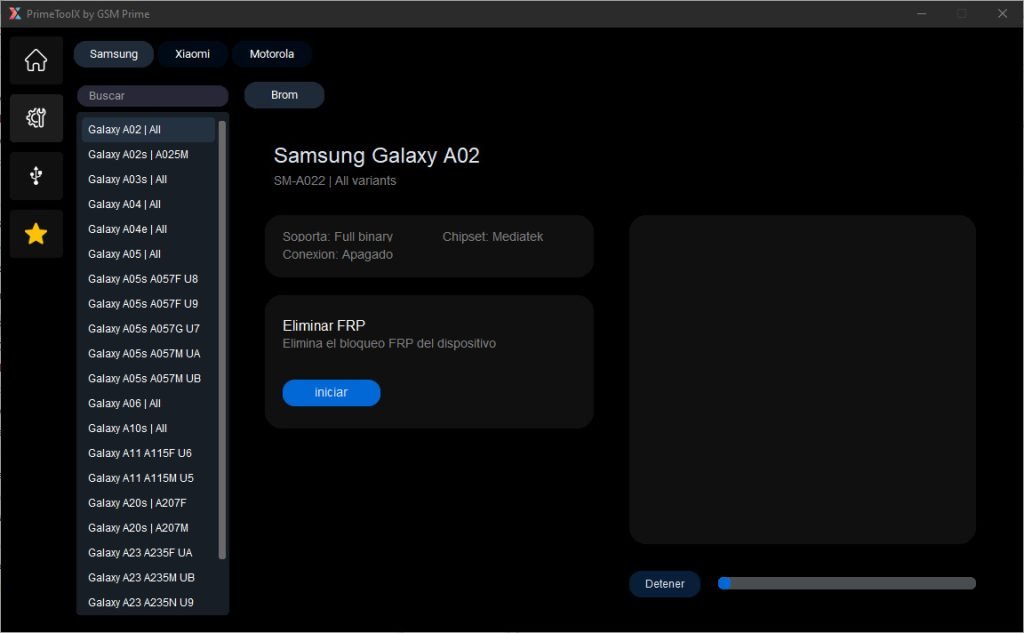
Task: Click the PrimeToolX logo in title bar
Action: click(x=14, y=14)
